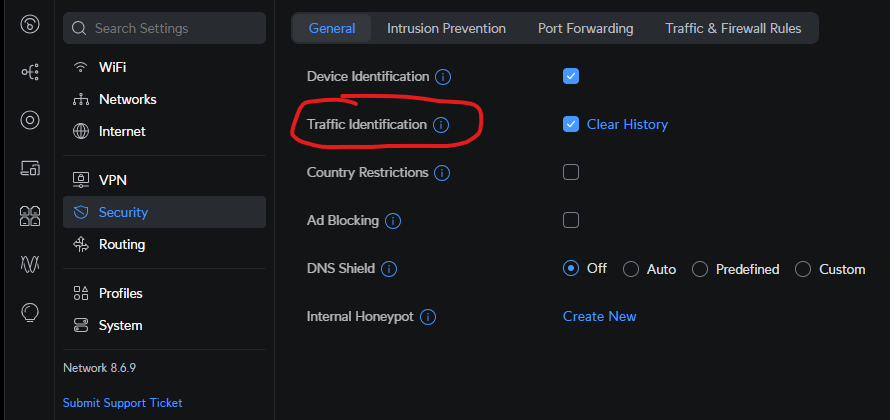
Task: Click the info icon next to DNS Shield
Action: [x=389, y=269]
